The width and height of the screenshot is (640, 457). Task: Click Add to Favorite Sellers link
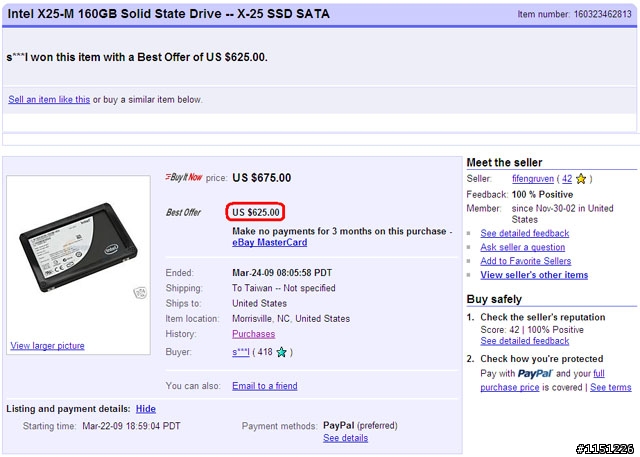[x=526, y=261]
